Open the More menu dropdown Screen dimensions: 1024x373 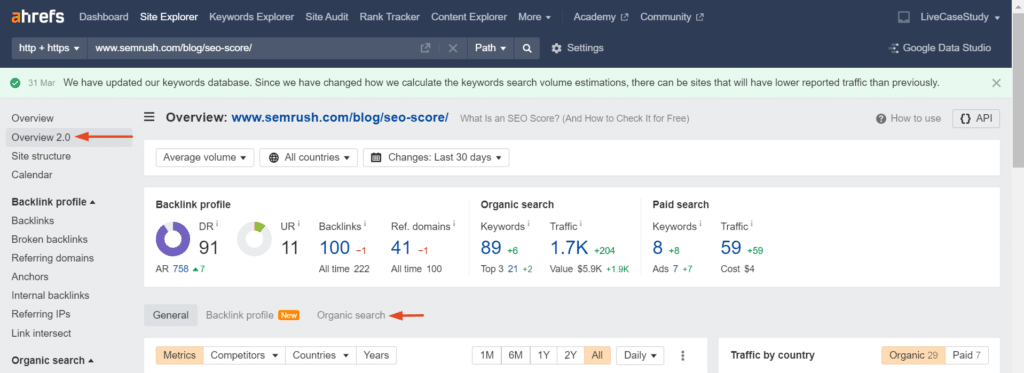tap(534, 17)
